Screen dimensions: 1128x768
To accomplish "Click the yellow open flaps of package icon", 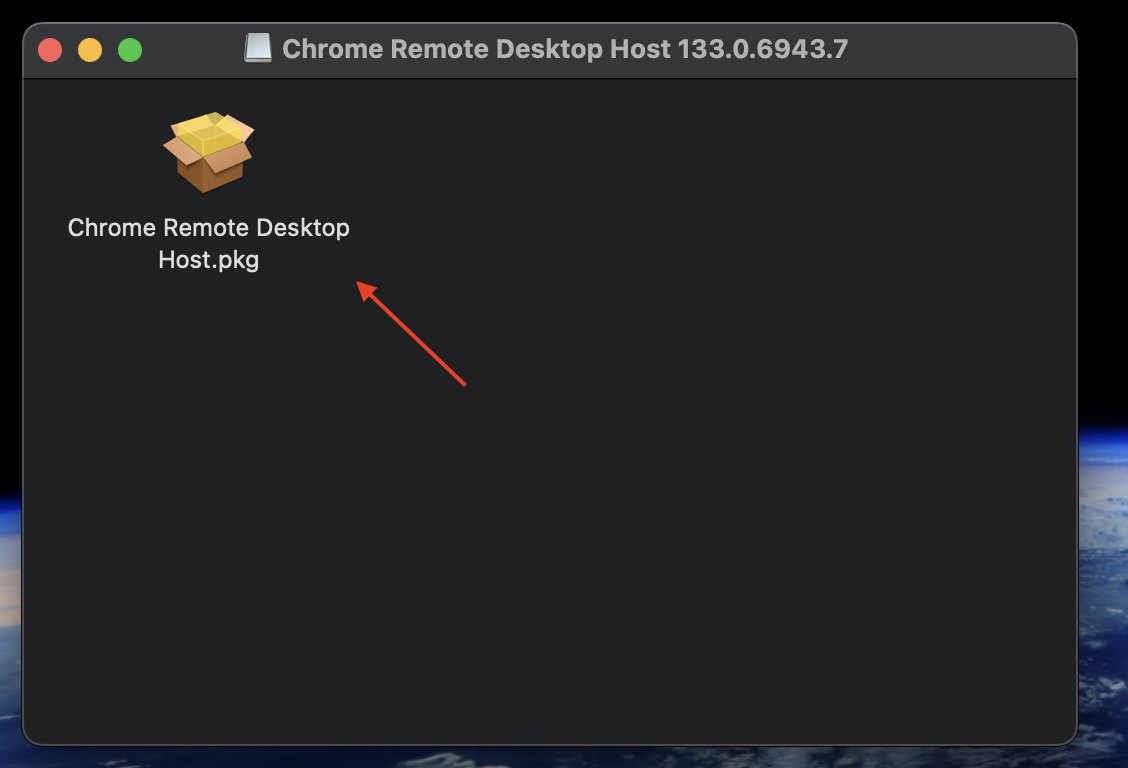I will coord(209,133).
